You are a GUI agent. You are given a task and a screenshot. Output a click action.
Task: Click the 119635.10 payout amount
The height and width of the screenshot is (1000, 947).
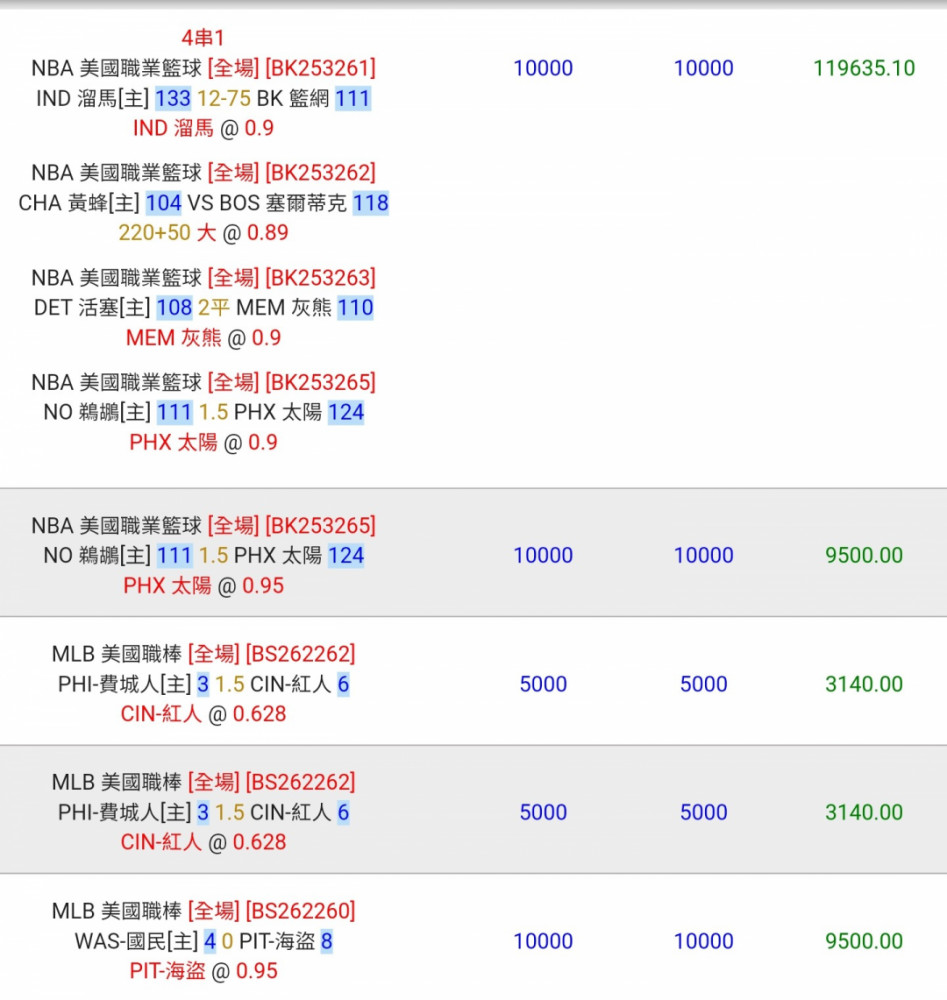(864, 68)
